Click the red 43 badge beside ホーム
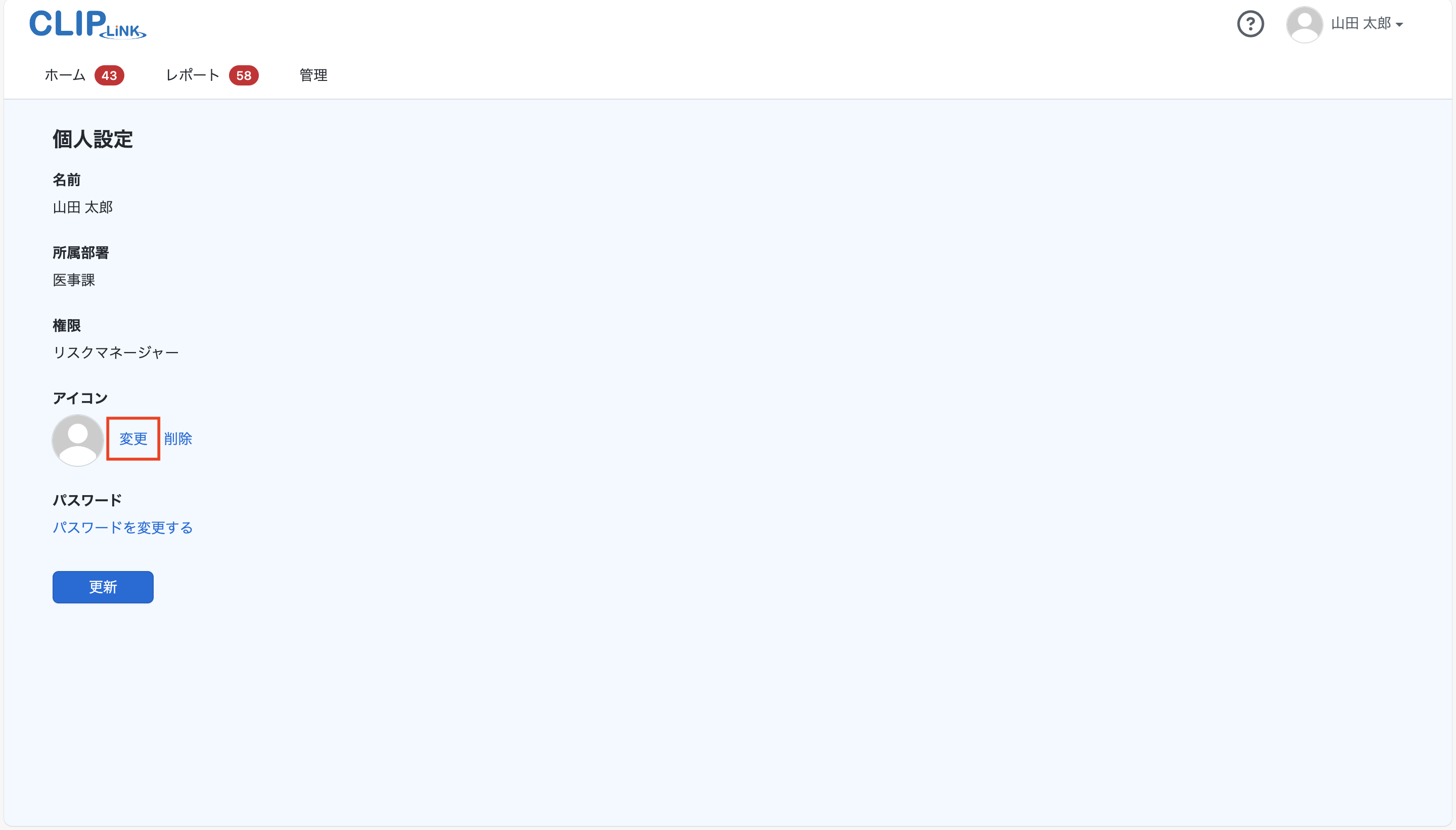 (x=109, y=75)
